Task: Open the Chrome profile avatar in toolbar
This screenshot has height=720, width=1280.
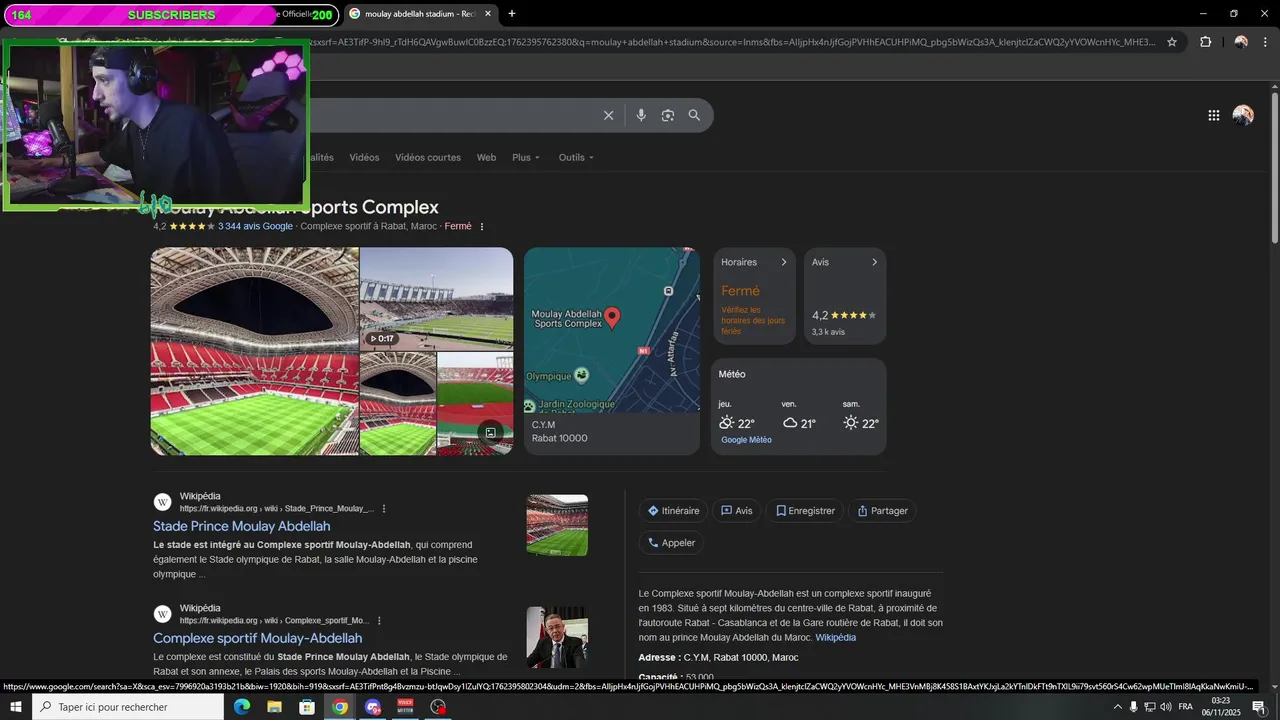Action: click(x=1241, y=42)
